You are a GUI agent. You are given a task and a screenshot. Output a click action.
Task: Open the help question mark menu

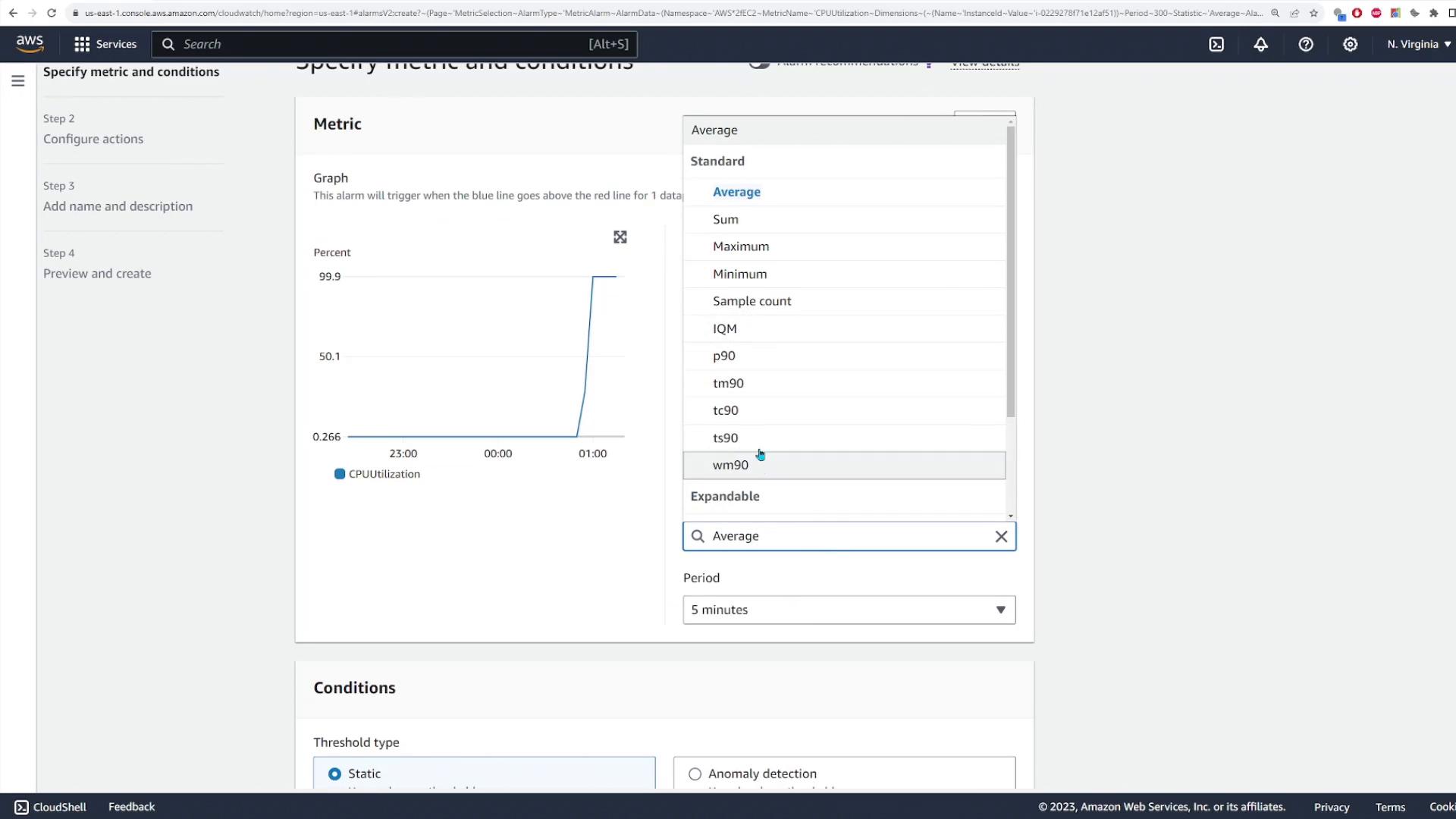click(1305, 44)
